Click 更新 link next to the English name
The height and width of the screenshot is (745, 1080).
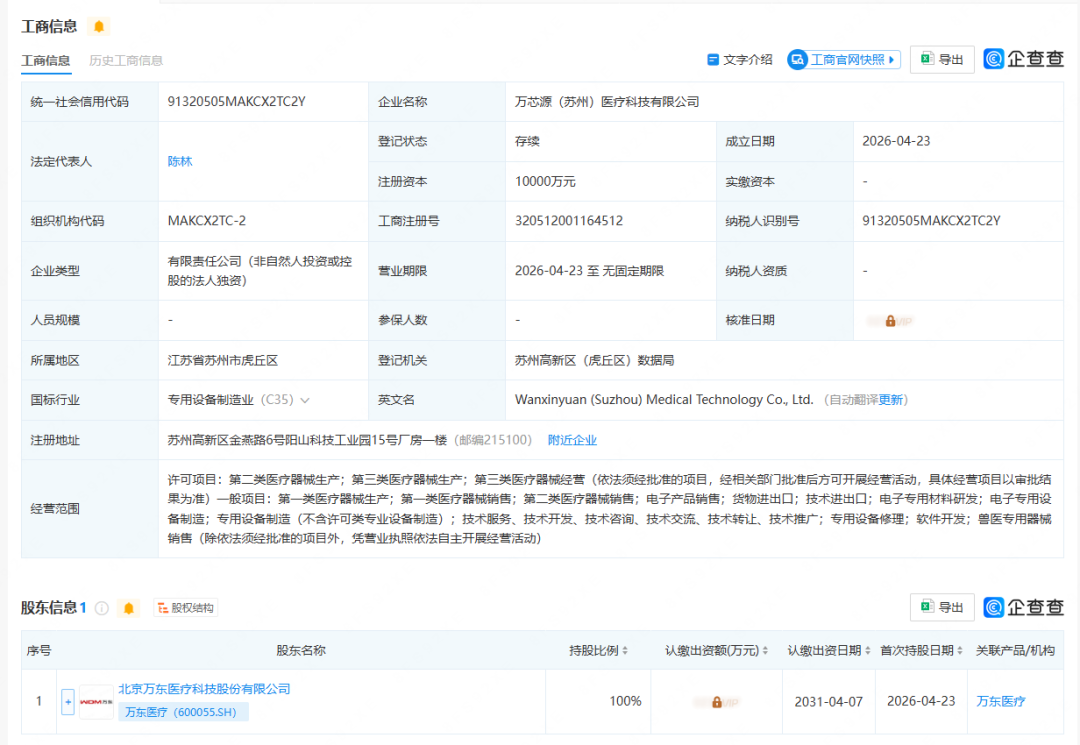coord(891,400)
